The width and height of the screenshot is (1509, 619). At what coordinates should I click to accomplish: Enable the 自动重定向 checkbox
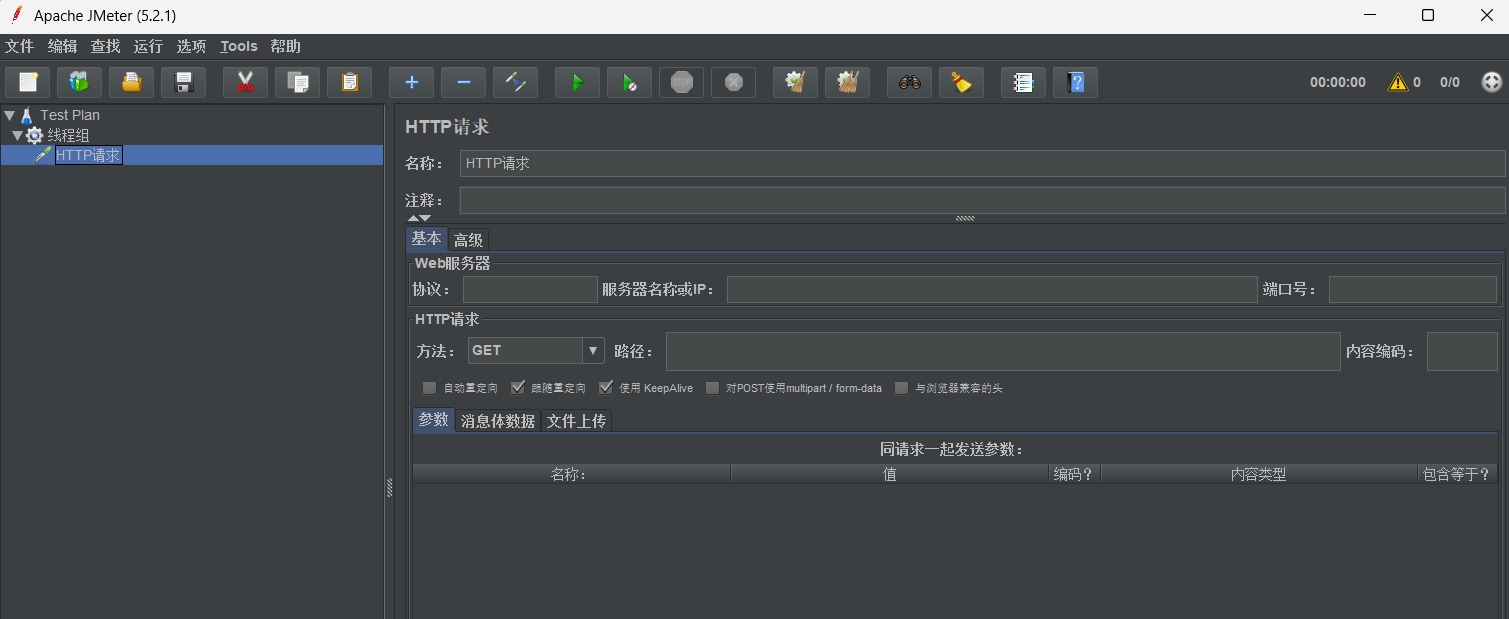click(429, 388)
